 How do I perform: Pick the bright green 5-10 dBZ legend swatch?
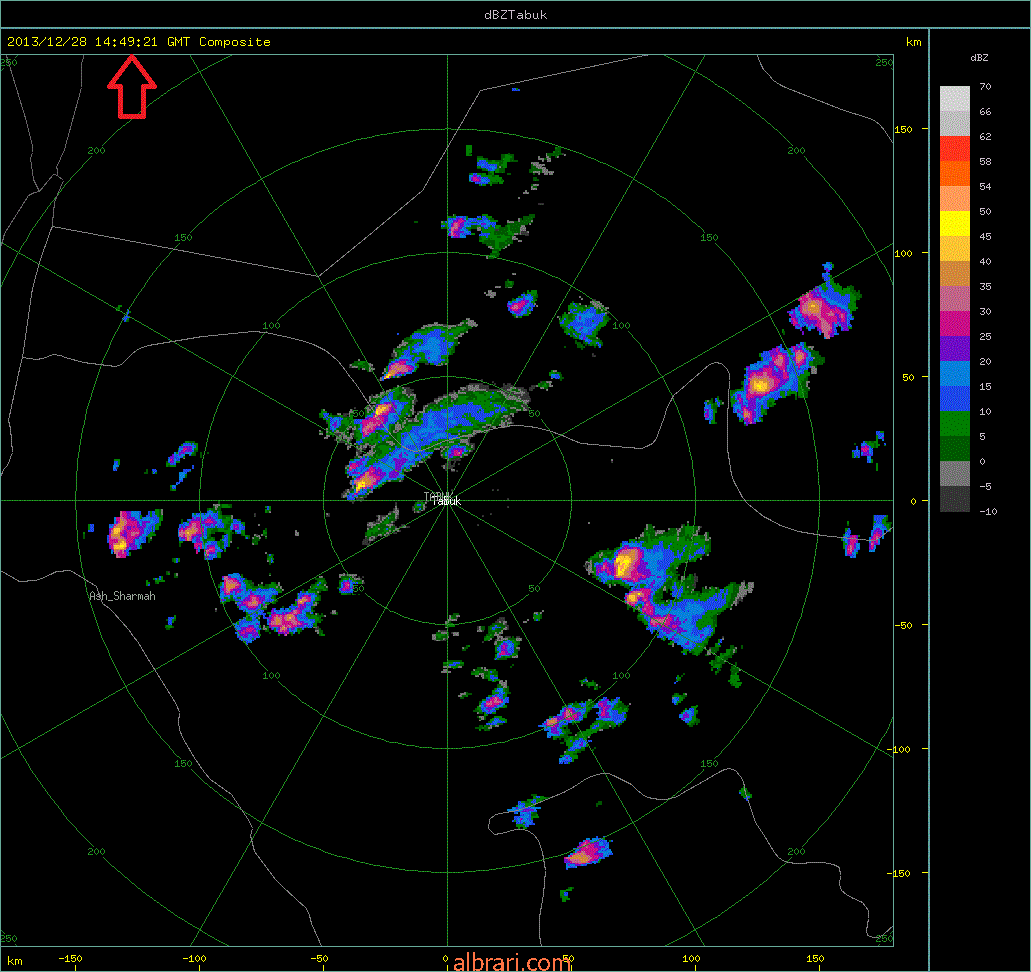click(x=955, y=424)
